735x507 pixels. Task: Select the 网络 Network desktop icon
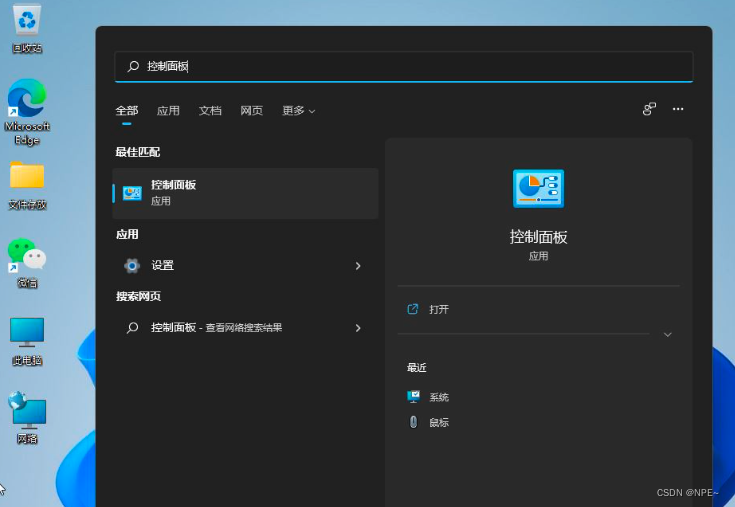click(x=27, y=418)
